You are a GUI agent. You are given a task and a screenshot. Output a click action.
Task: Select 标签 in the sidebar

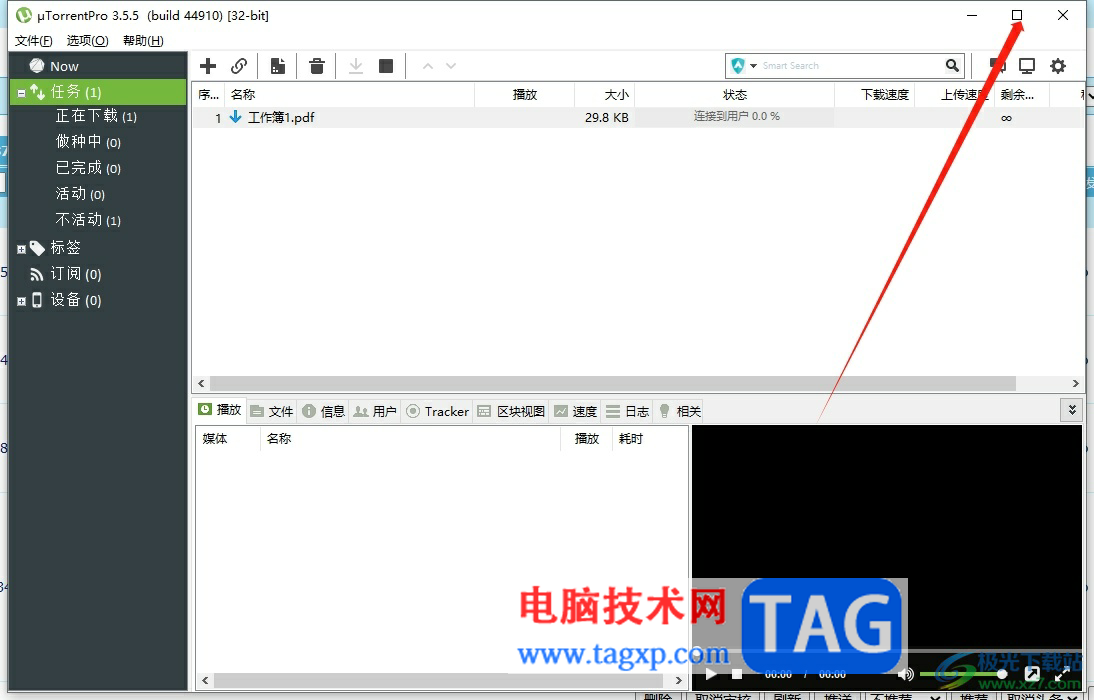click(x=66, y=248)
